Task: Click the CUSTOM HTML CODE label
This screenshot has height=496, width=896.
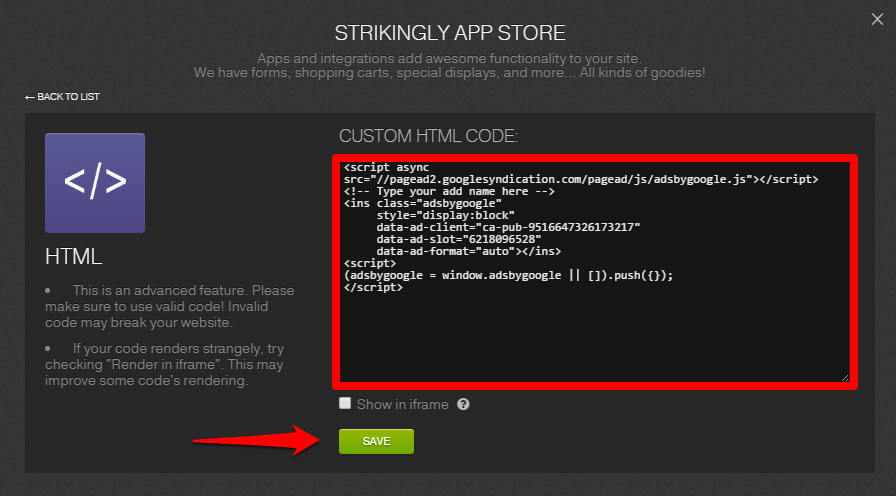Action: pyautogui.click(x=429, y=136)
